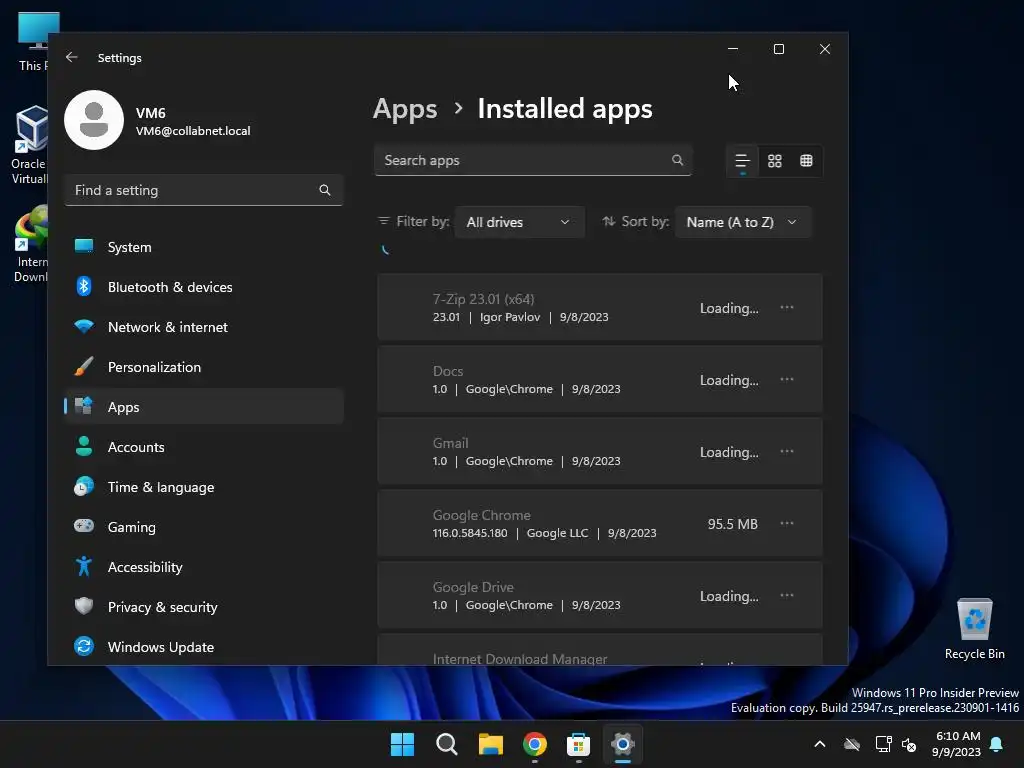Select the 7-Zip 23.01 (x64) entry
1024x768 pixels.
point(600,308)
